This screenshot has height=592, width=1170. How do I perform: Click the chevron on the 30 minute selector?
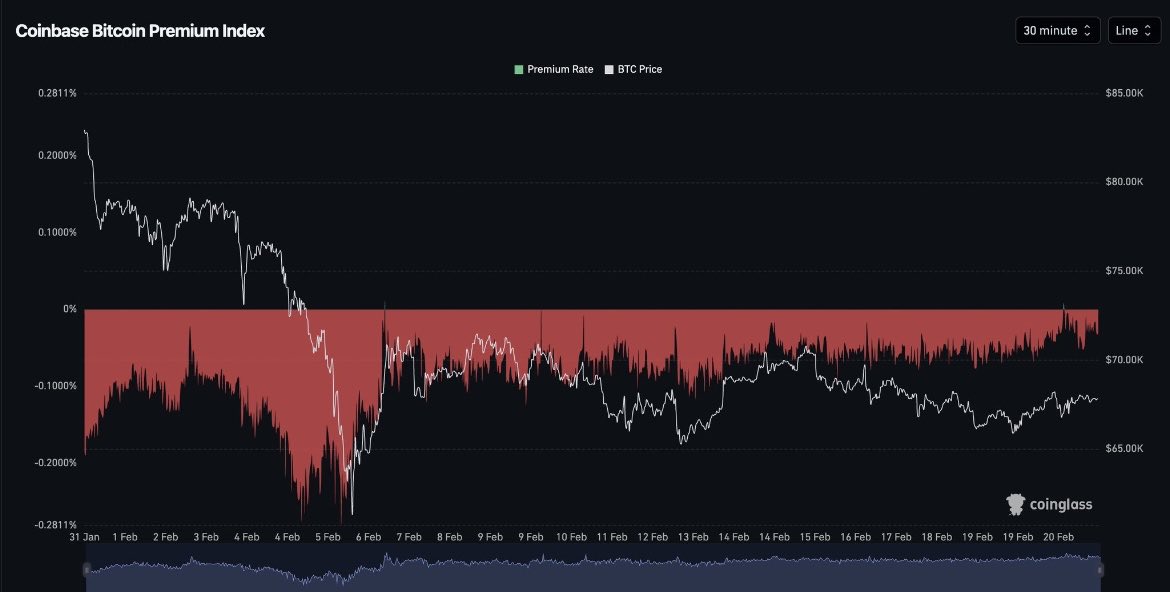point(1085,30)
